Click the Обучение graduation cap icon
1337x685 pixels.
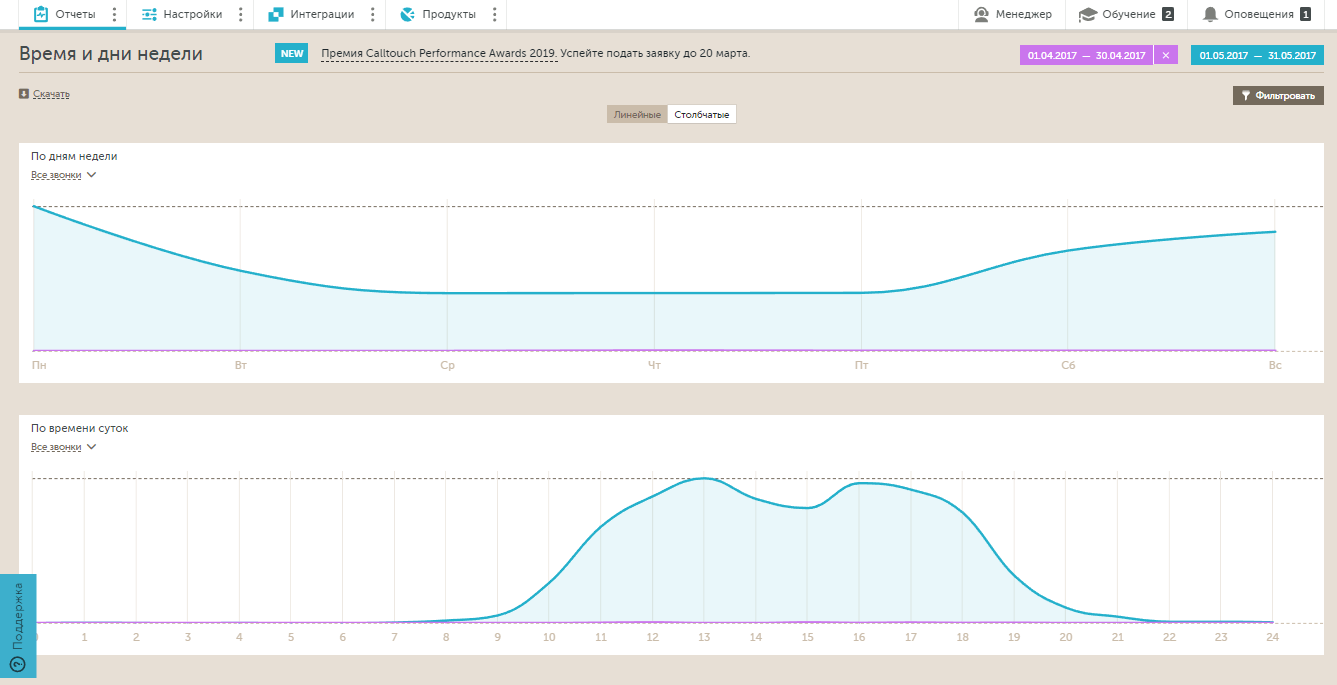click(x=1088, y=14)
